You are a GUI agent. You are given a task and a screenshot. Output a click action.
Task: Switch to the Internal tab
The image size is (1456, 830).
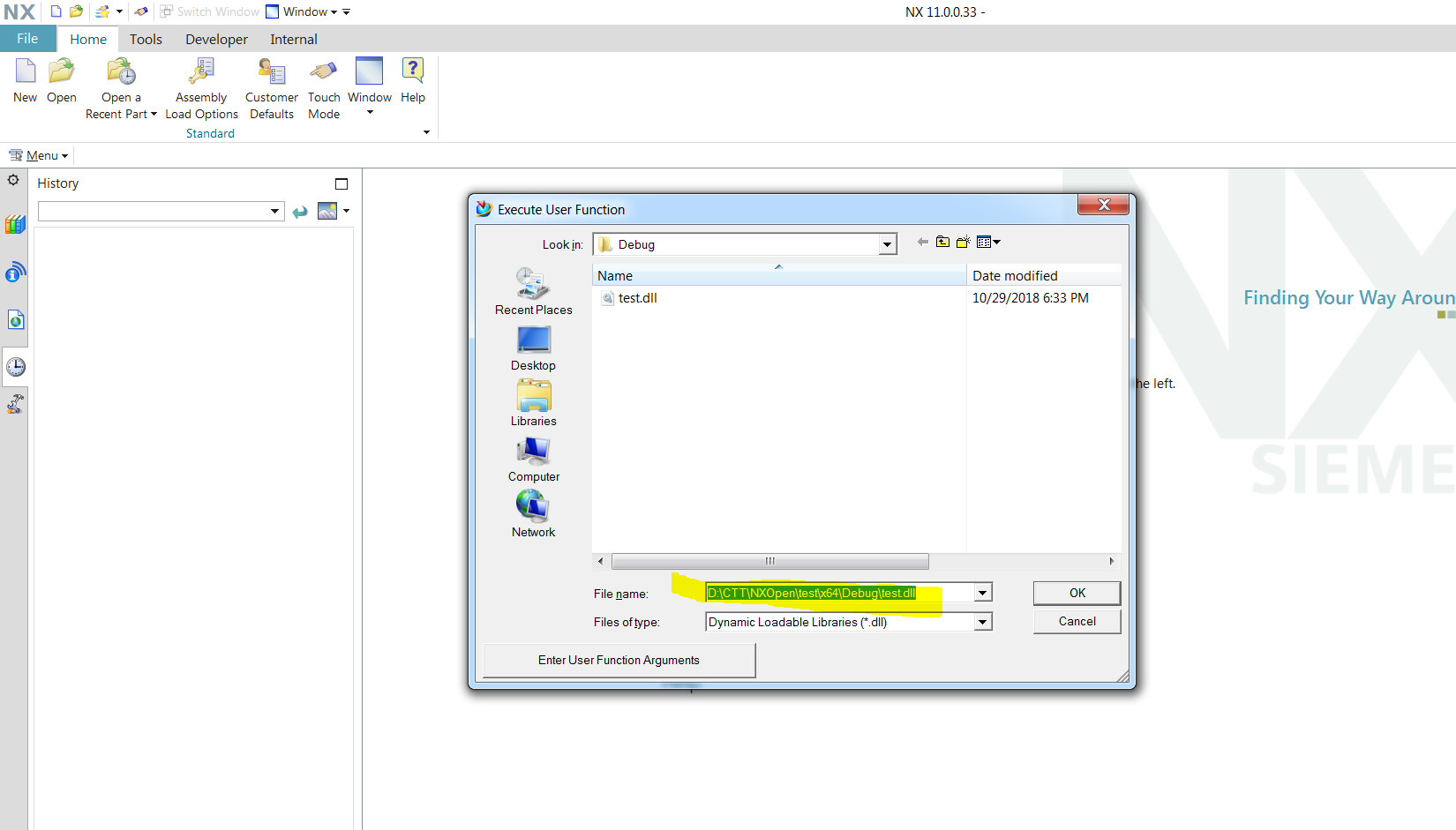click(294, 39)
